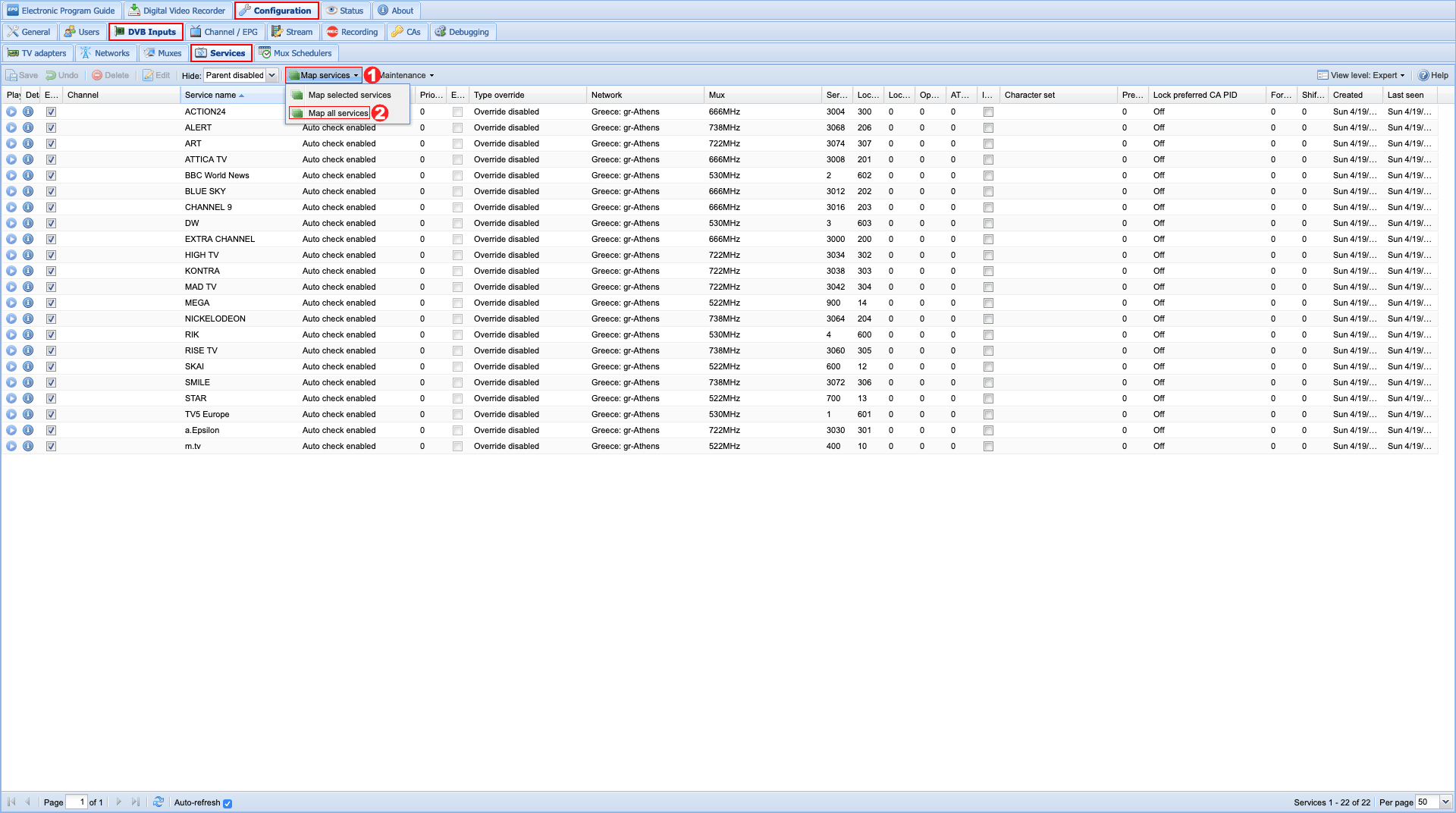Go to next page arrow icon
The image size is (1456, 813).
[x=119, y=802]
